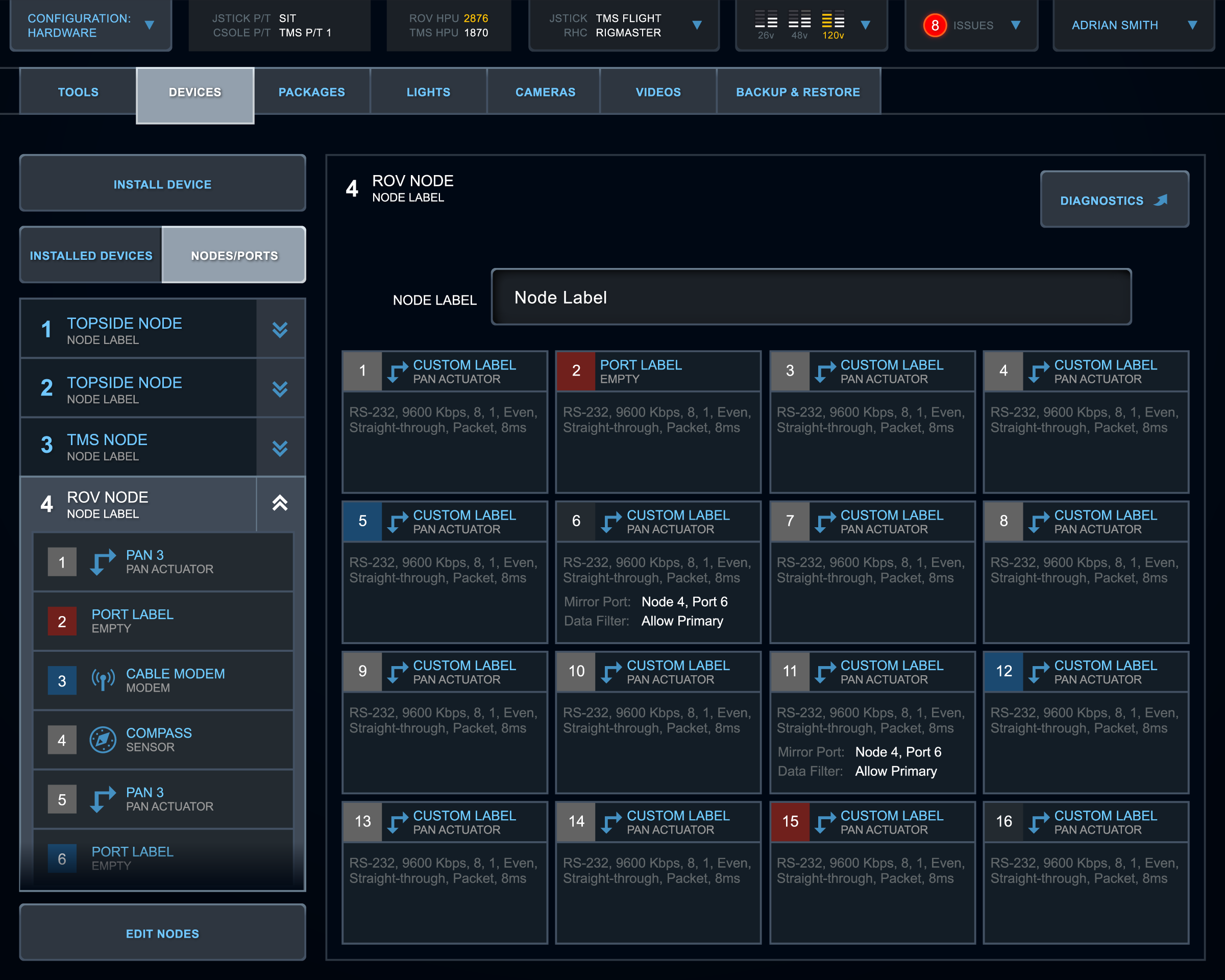1225x980 pixels.
Task: Click the Node Label text field
Action: [x=811, y=297]
